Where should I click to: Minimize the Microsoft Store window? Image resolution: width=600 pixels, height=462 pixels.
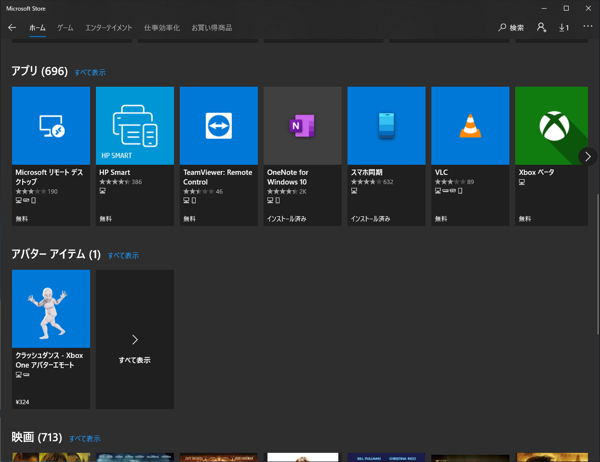click(544, 8)
